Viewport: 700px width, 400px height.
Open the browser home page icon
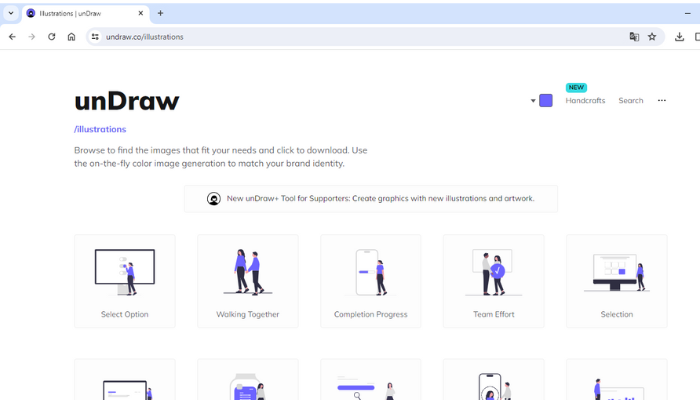point(71,37)
